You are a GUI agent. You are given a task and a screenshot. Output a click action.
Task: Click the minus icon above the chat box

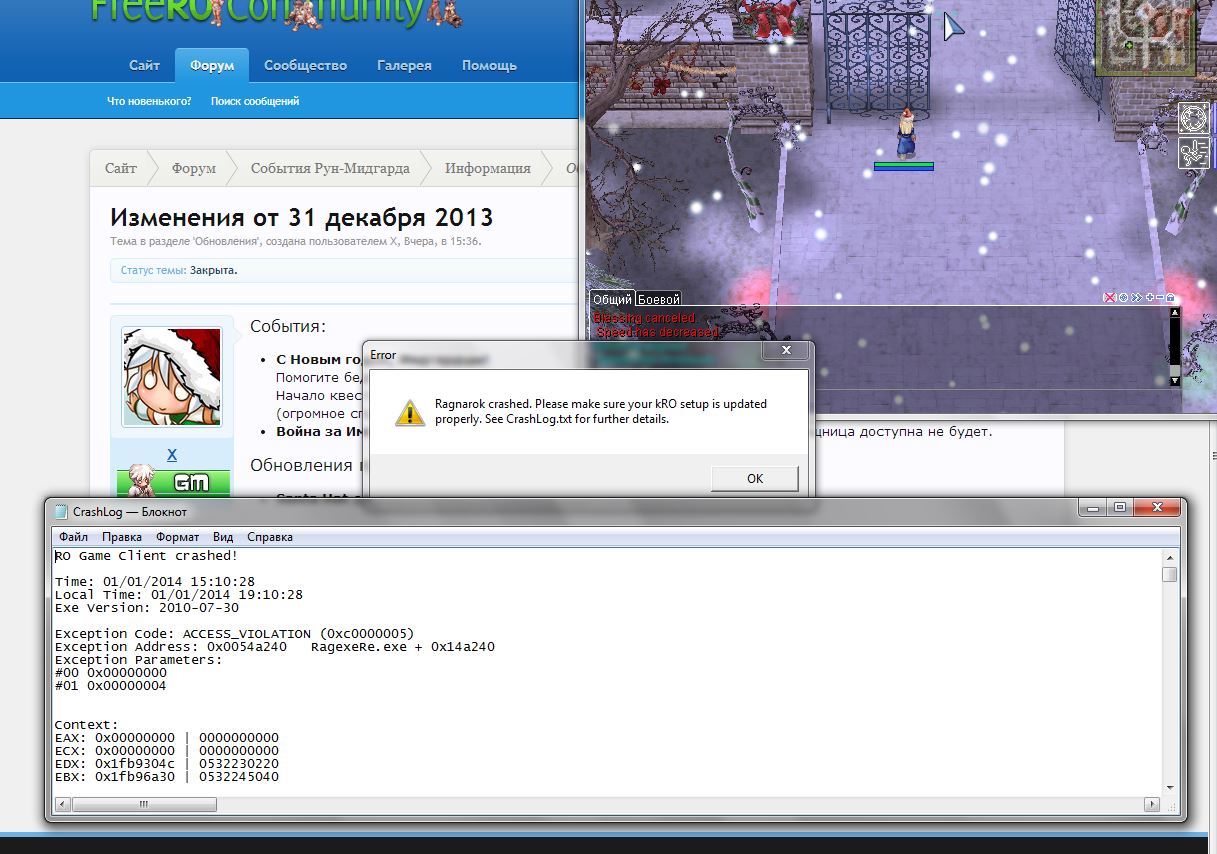coord(1159,298)
